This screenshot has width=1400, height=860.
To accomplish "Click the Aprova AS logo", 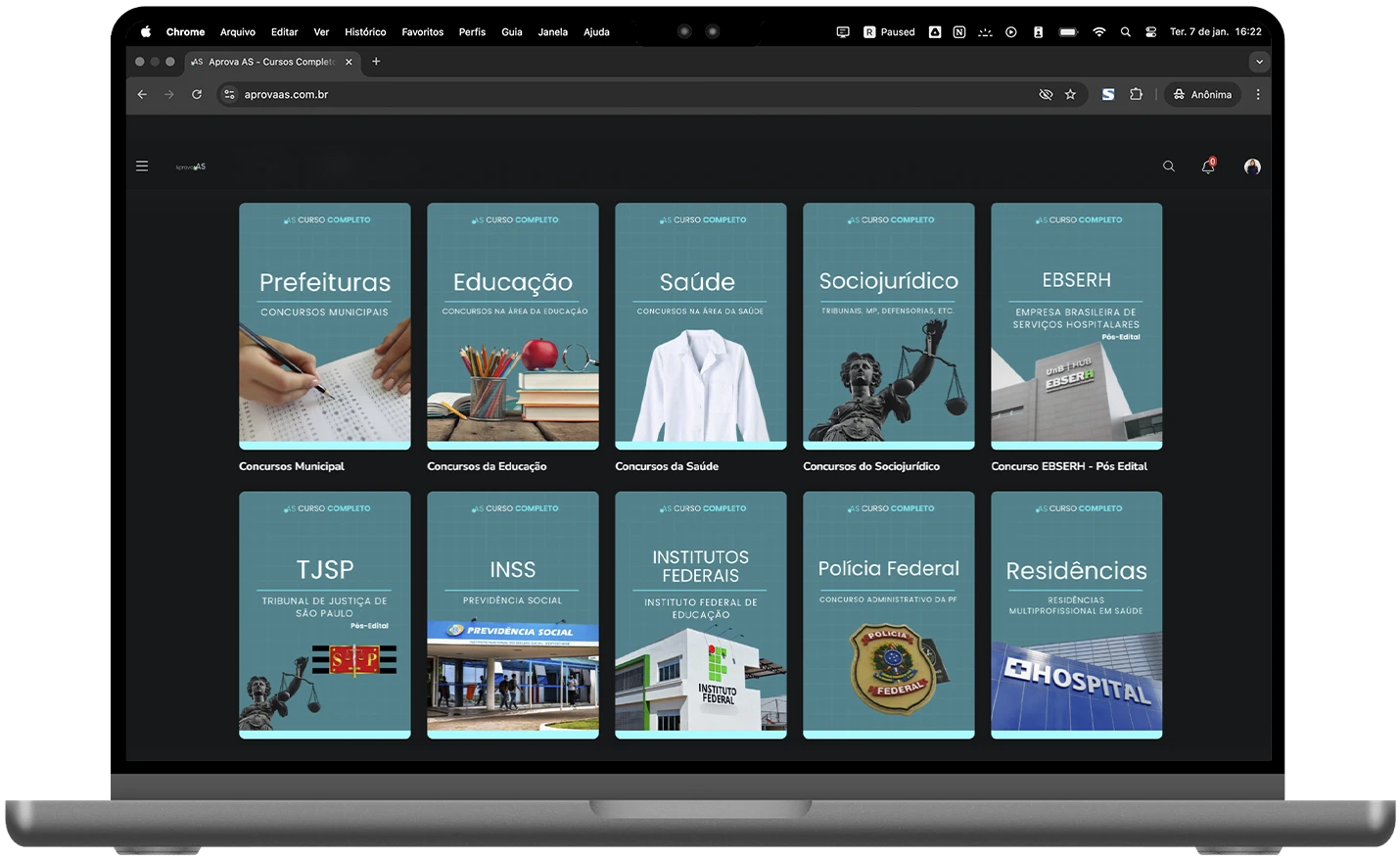I will tap(191, 167).
